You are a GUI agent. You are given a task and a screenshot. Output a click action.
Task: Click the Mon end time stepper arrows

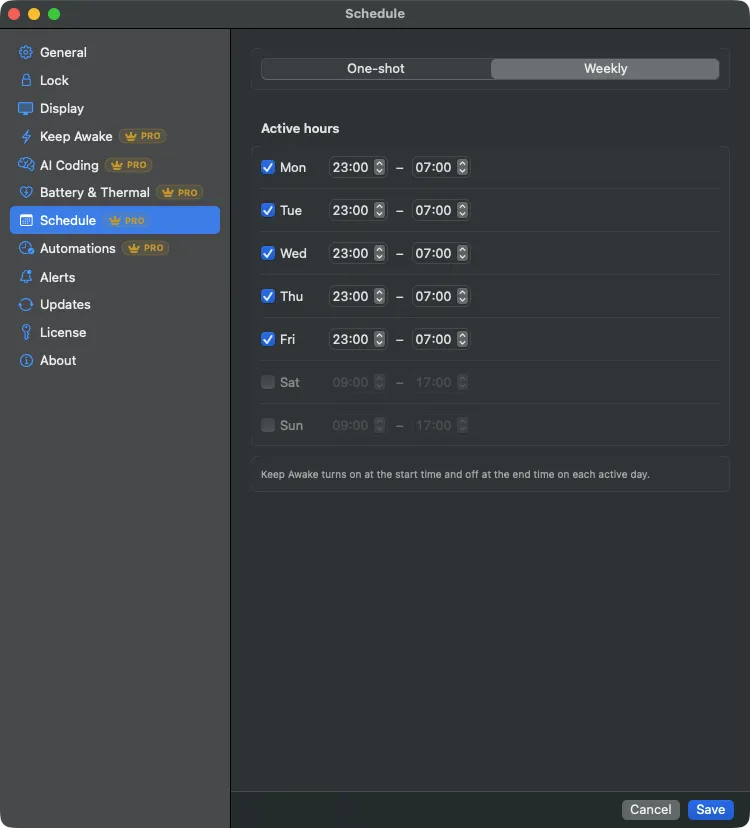tap(462, 167)
